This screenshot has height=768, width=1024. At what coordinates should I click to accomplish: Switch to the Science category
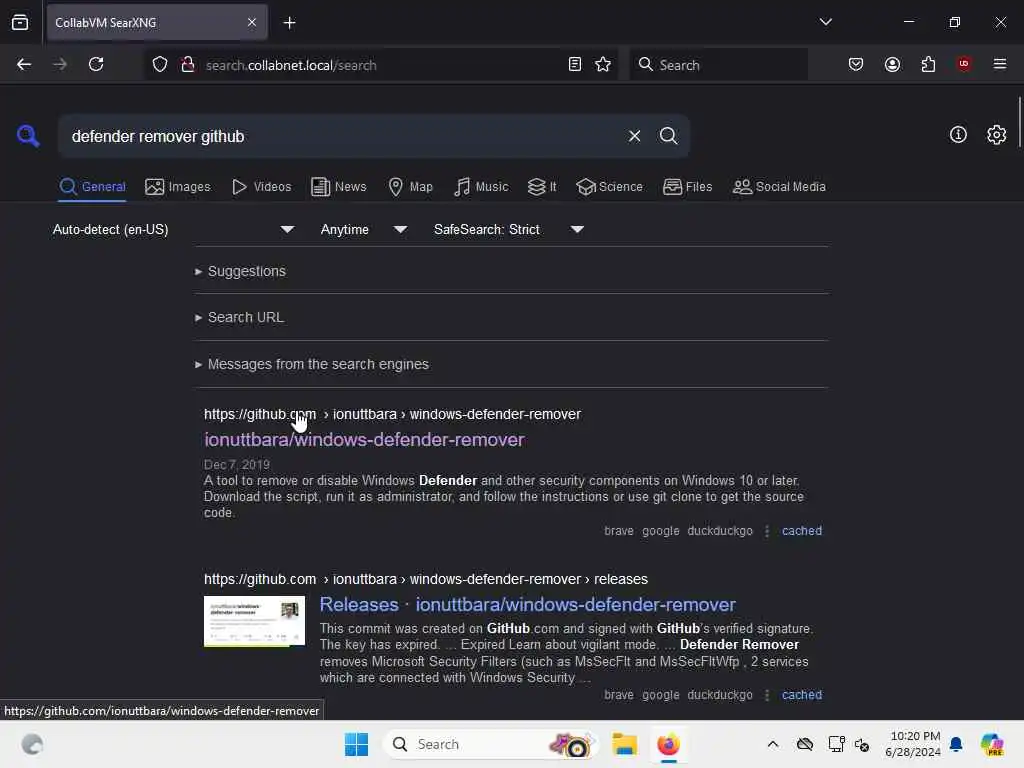pos(609,187)
